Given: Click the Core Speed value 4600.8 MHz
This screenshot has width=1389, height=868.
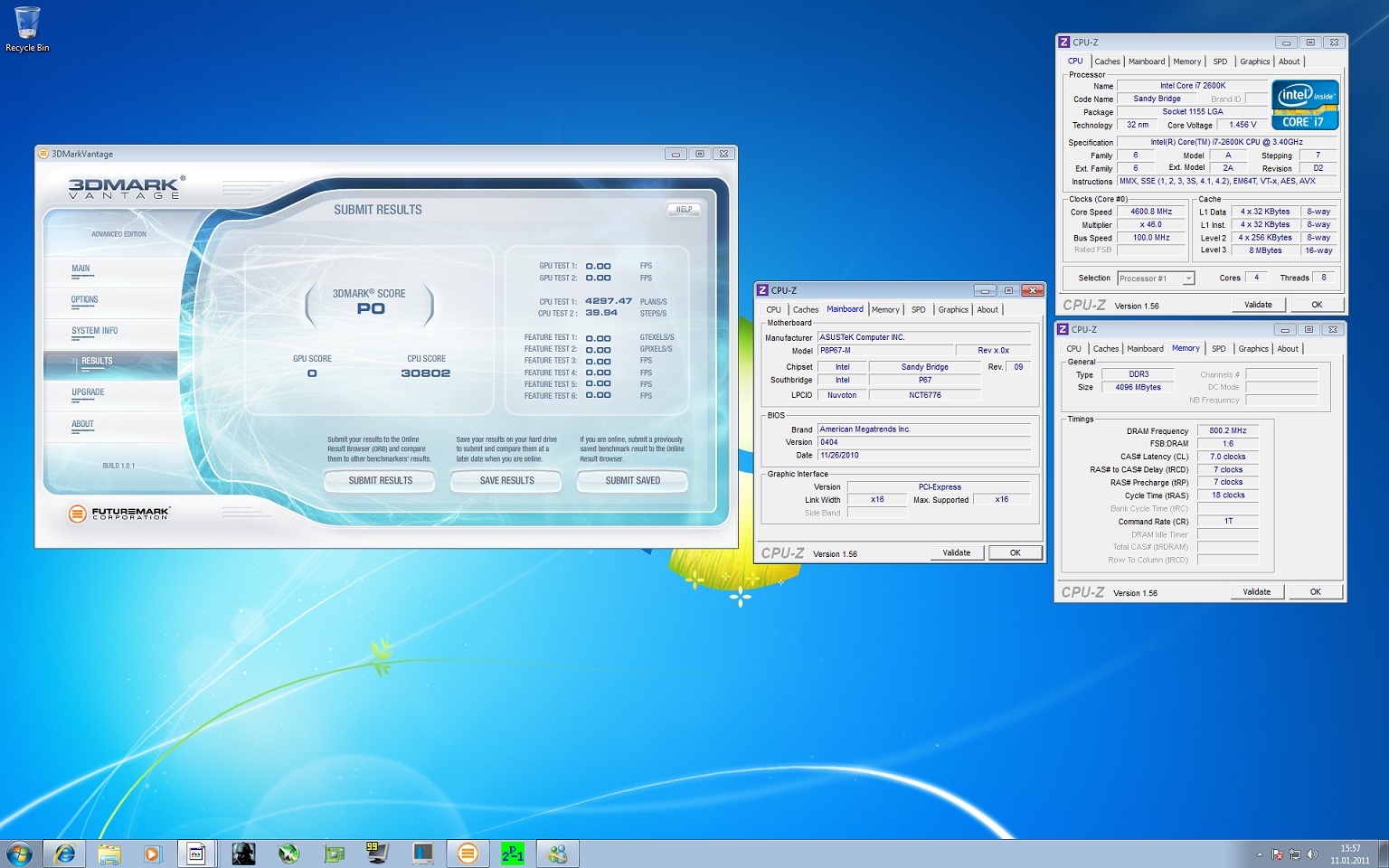Looking at the screenshot, I should [x=1151, y=212].
